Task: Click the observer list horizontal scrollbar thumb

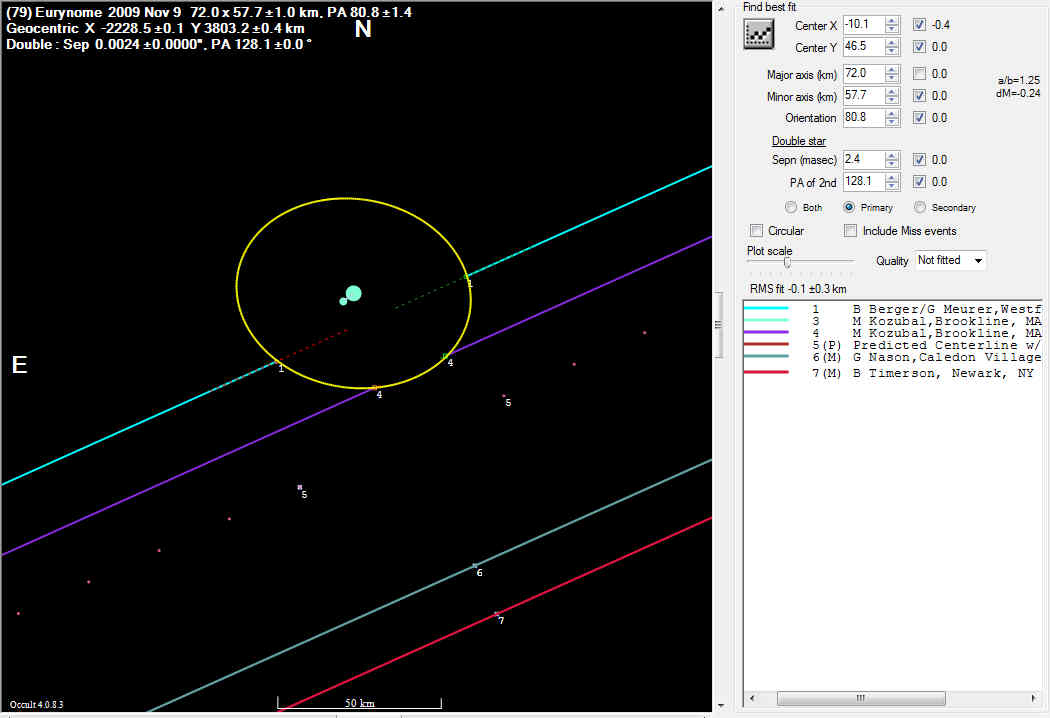Action: click(861, 698)
